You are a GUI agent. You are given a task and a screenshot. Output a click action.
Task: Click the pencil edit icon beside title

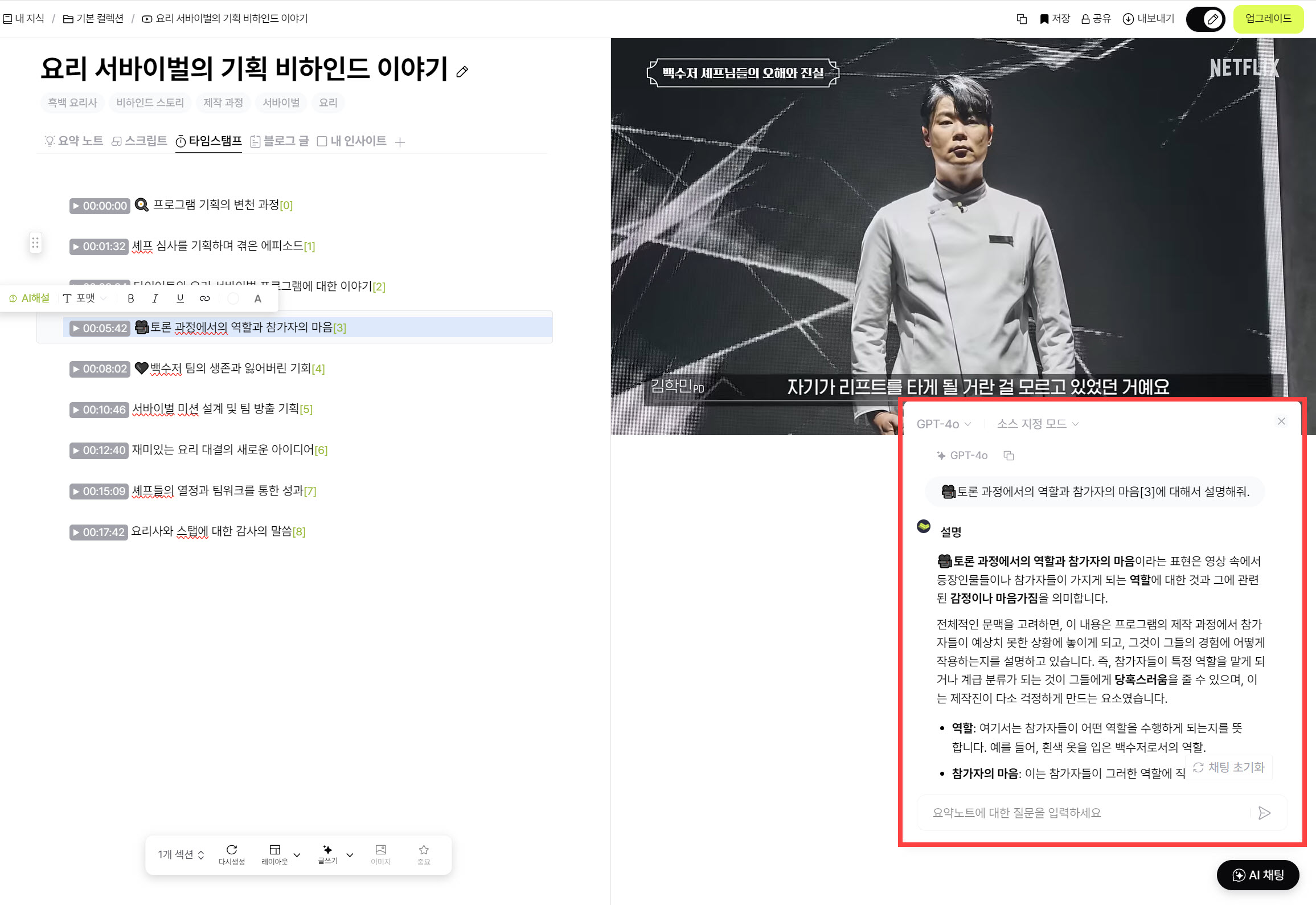coord(462,72)
